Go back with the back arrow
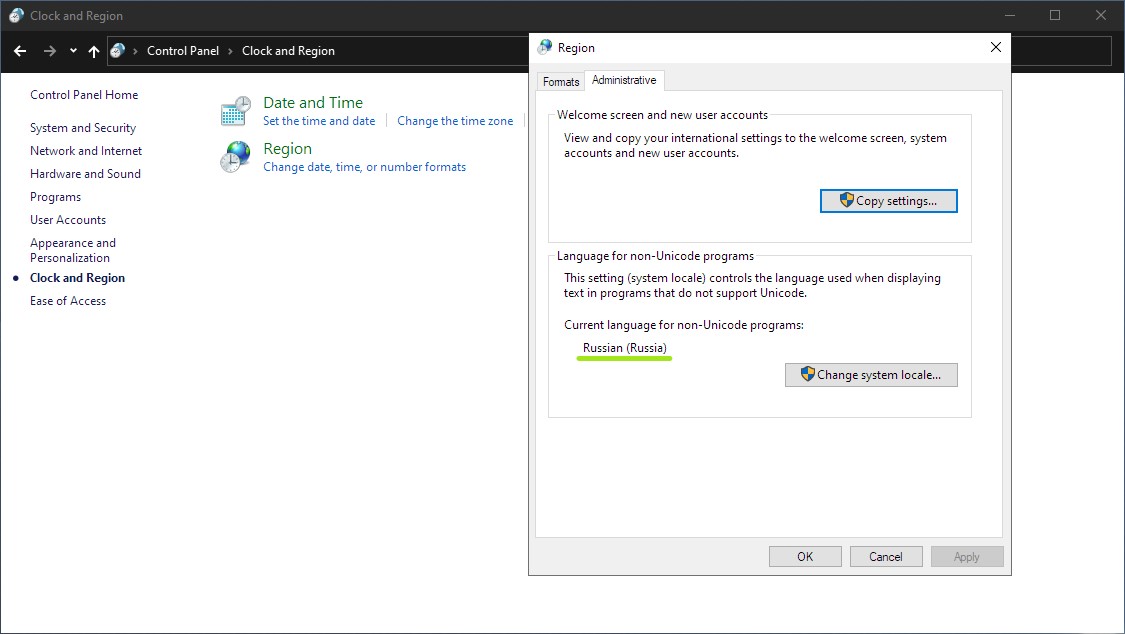The image size is (1125, 634). coord(20,51)
